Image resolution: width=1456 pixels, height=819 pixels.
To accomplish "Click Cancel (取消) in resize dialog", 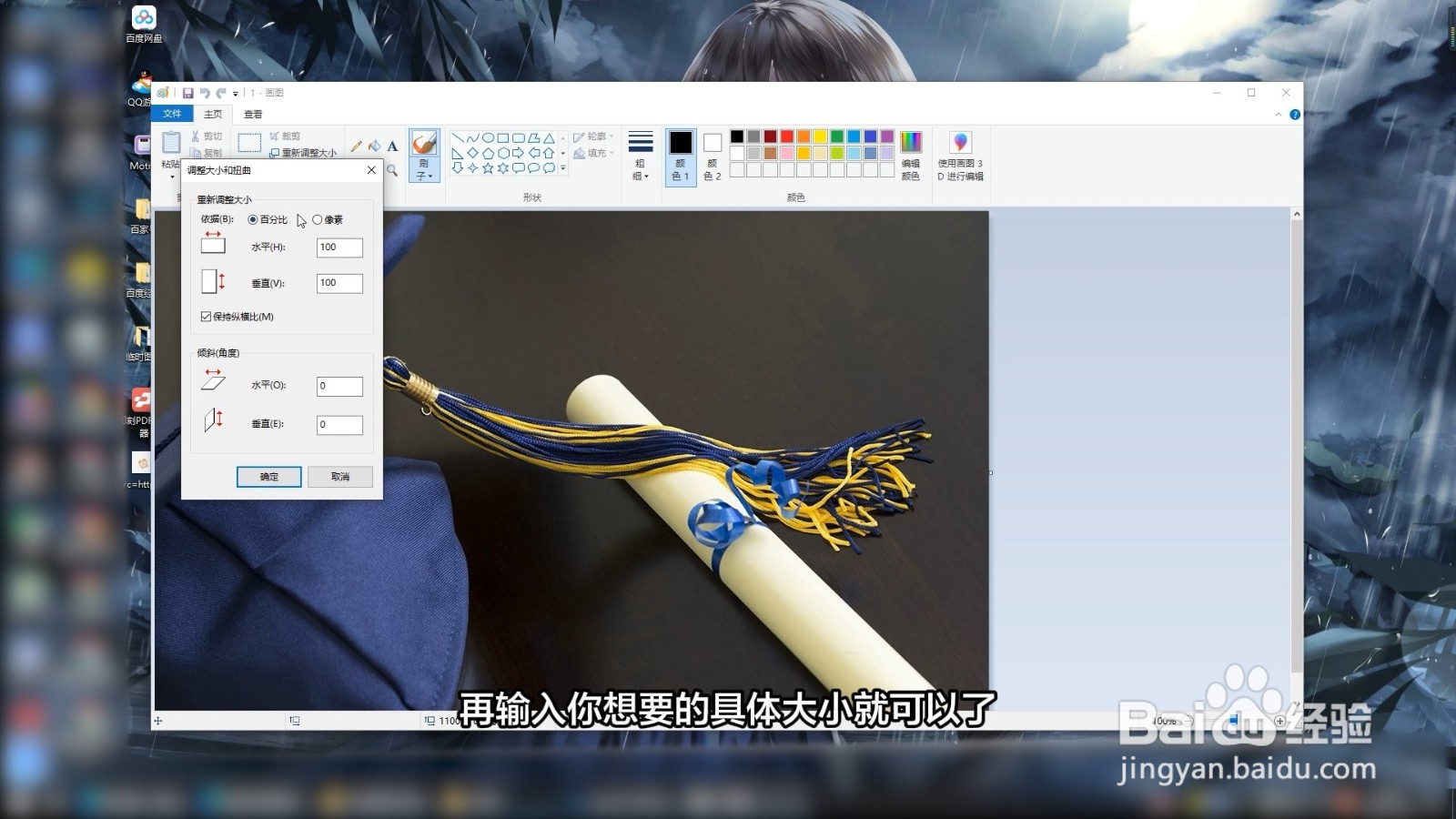I will click(339, 476).
